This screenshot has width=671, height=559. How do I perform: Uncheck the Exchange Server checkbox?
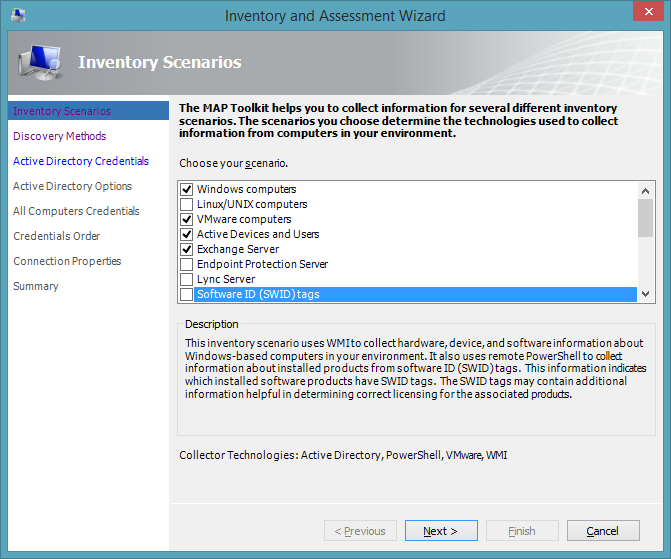187,249
